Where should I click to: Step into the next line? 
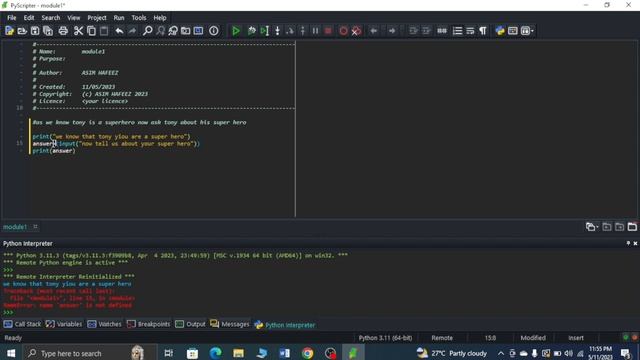click(277, 31)
